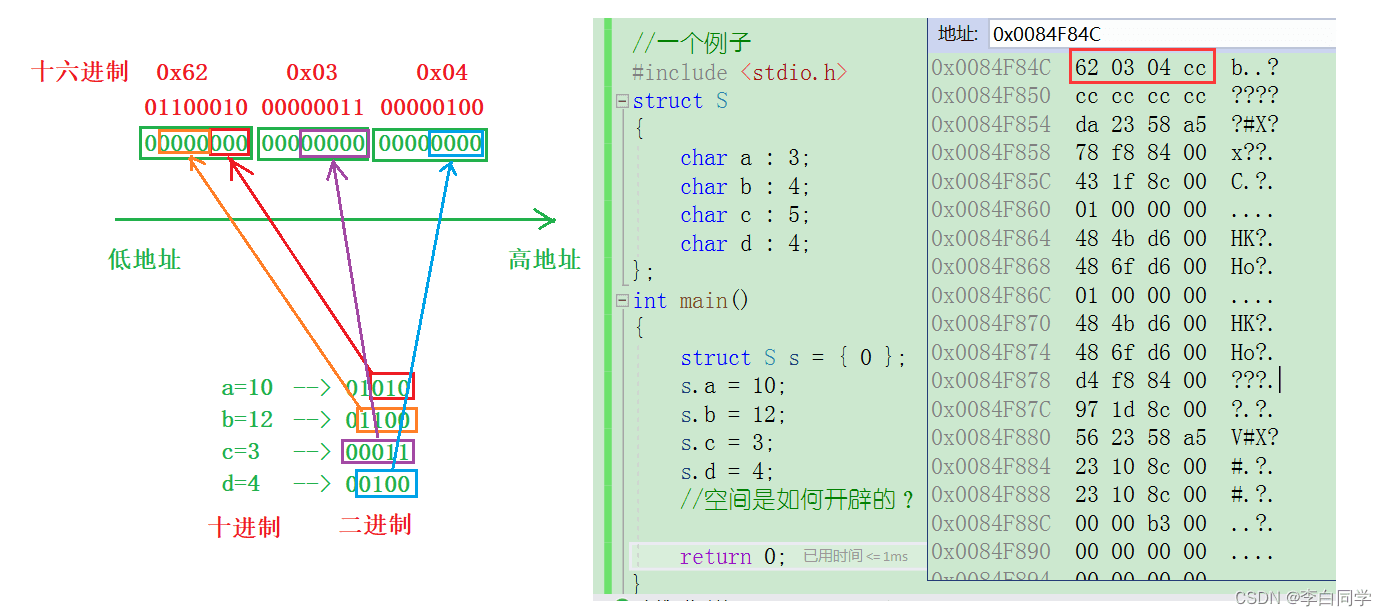Click the s.d = 4; statement

727,471
